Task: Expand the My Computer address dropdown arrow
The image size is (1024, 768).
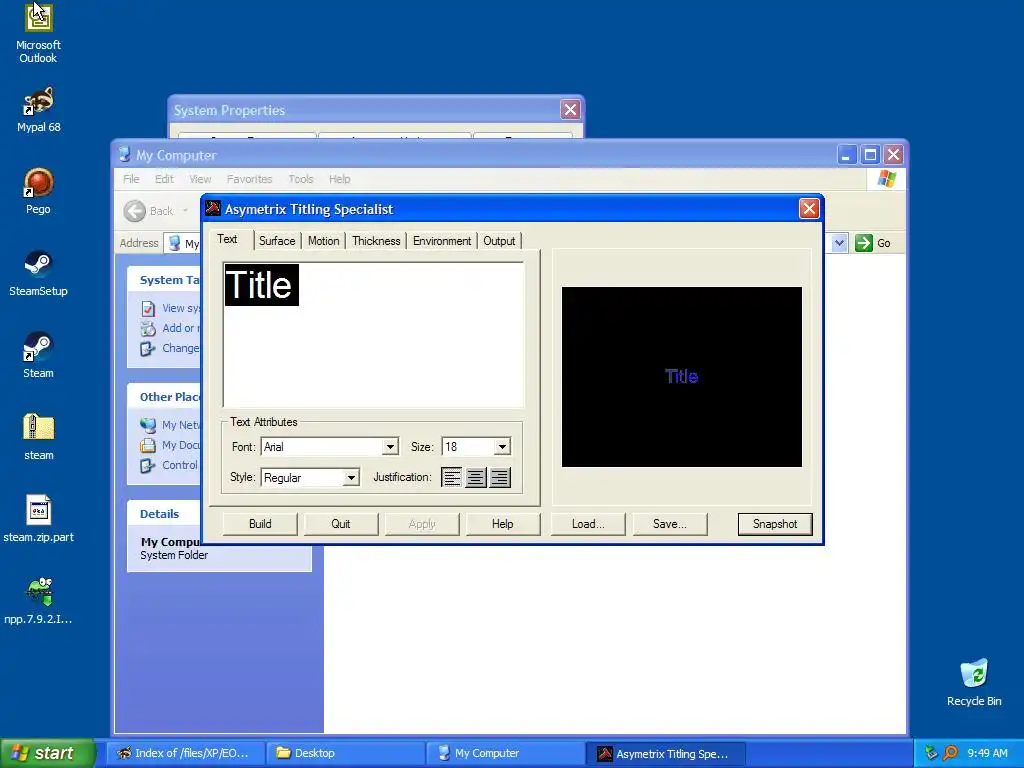Action: [839, 243]
